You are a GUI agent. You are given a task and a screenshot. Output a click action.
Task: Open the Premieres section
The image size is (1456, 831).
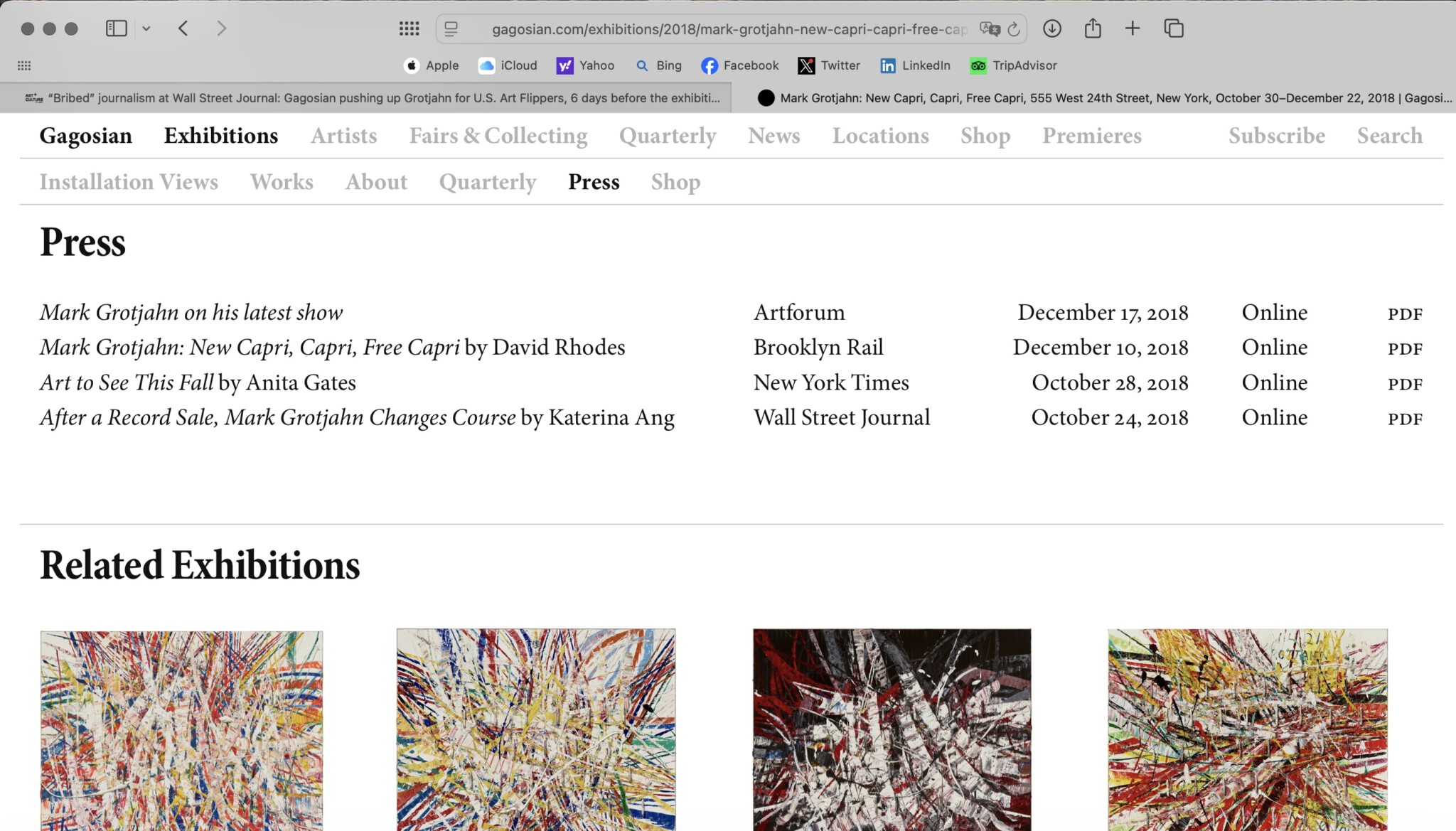click(x=1091, y=136)
